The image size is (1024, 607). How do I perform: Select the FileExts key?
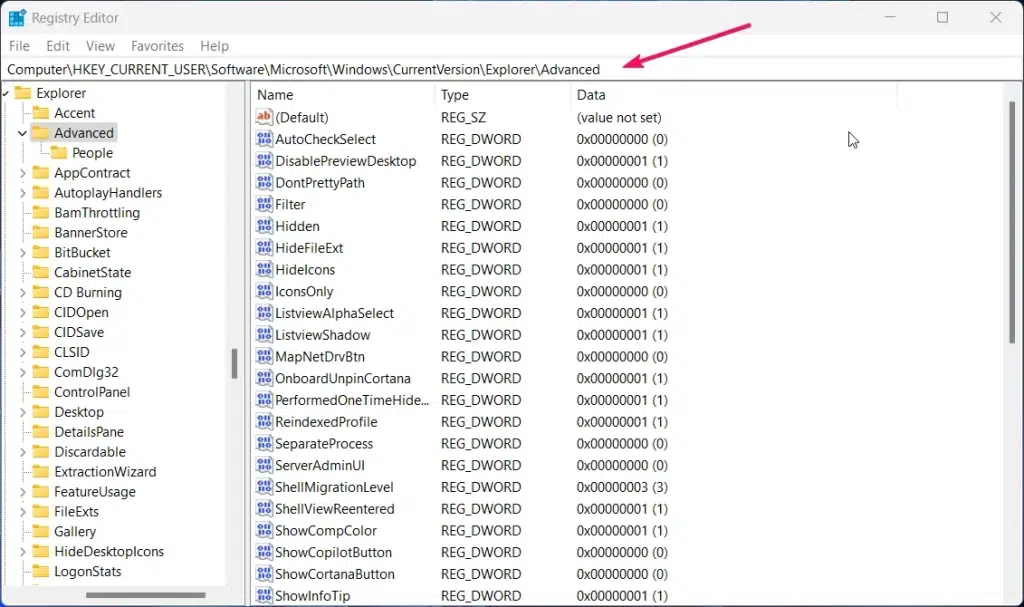point(76,511)
